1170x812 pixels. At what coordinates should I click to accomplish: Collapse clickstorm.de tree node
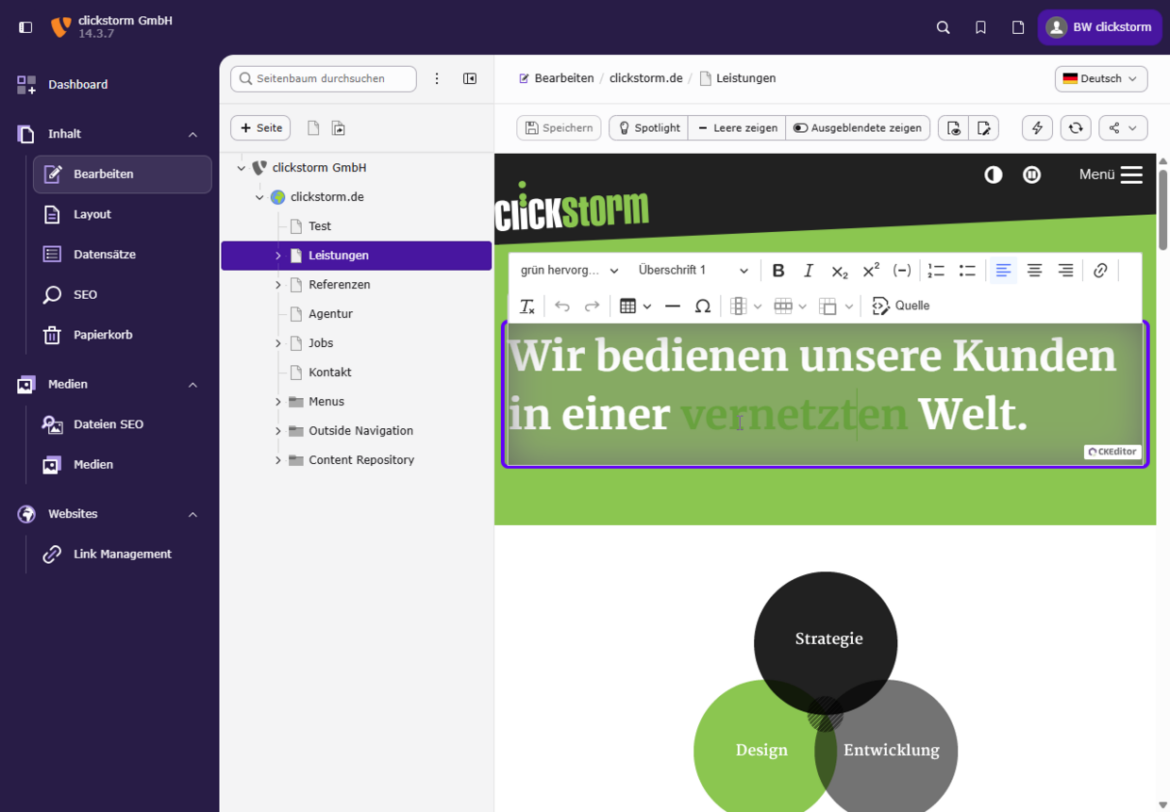[x=259, y=197]
